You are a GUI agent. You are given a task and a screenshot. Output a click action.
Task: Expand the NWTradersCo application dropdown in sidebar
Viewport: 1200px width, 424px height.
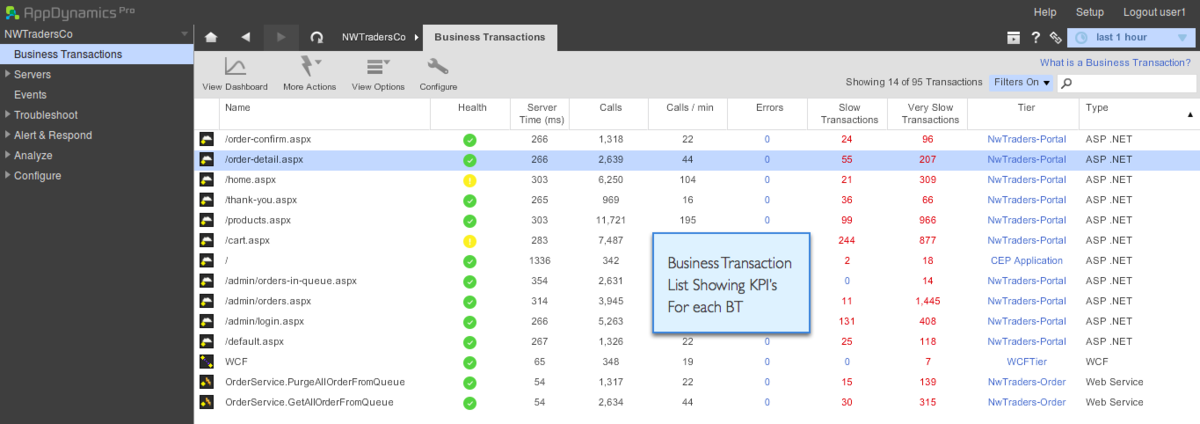coord(183,34)
